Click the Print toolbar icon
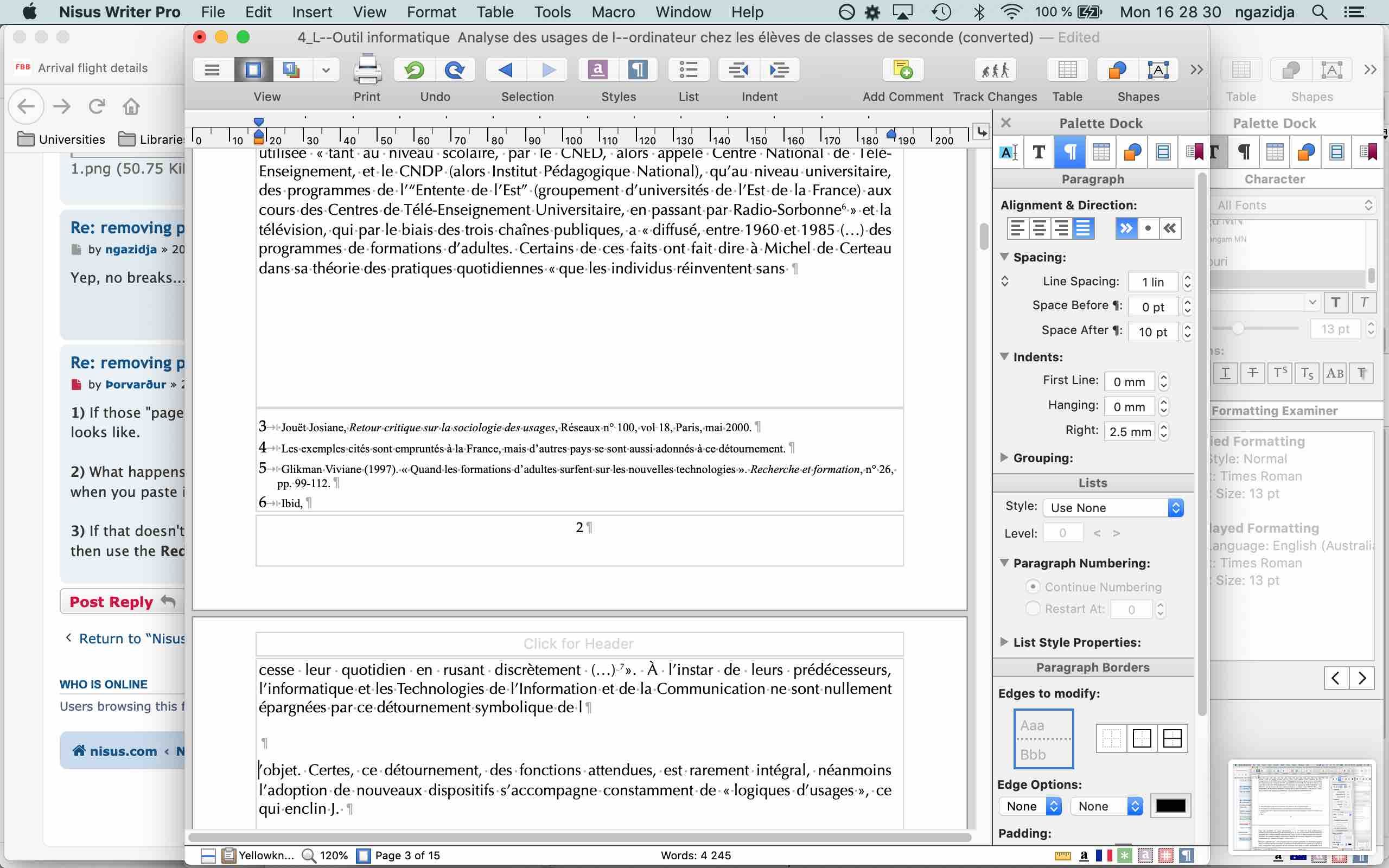This screenshot has width=1389, height=868. [367, 69]
